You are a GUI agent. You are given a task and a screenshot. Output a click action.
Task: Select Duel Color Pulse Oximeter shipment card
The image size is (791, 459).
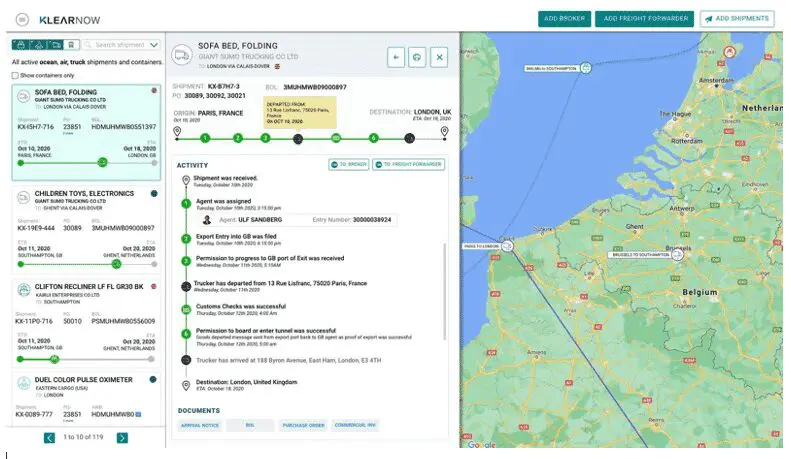(x=86, y=399)
